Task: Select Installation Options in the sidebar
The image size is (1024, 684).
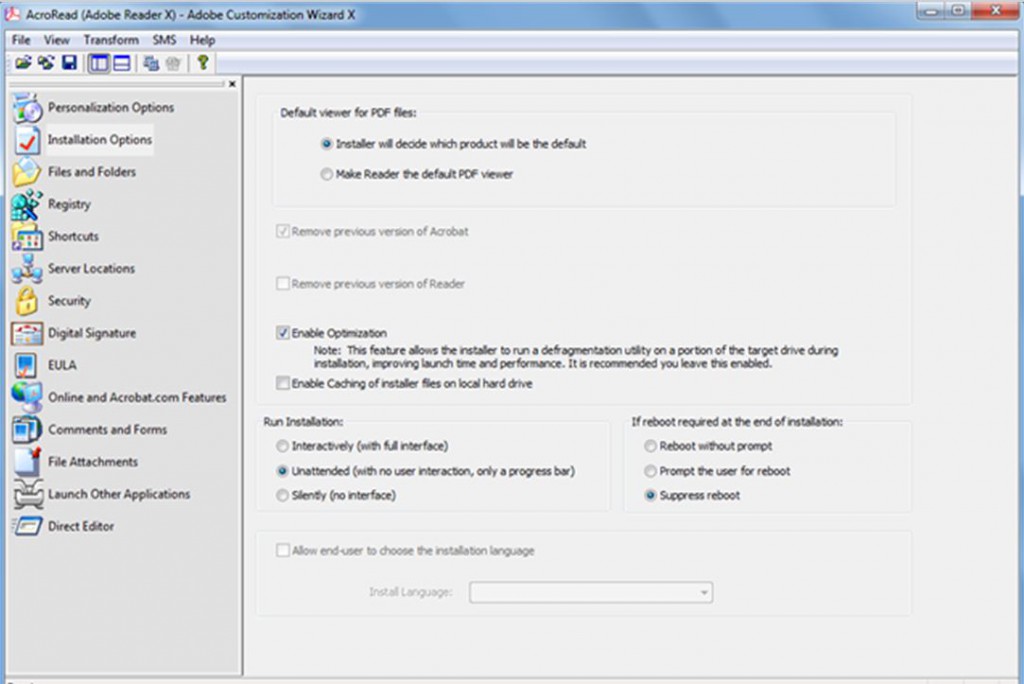Action: [100, 140]
